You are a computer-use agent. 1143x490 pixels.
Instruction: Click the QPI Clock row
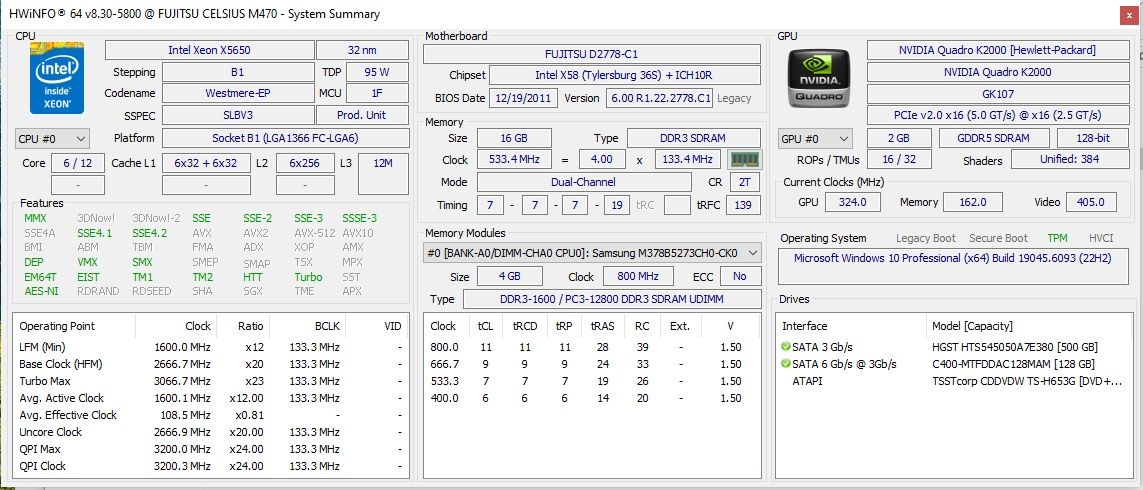coord(210,466)
